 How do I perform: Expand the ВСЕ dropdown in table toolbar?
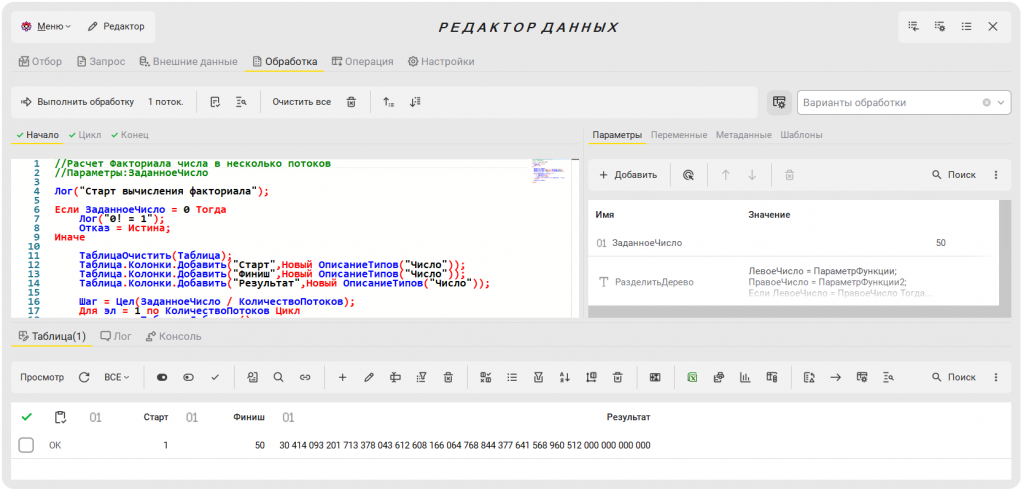point(117,377)
